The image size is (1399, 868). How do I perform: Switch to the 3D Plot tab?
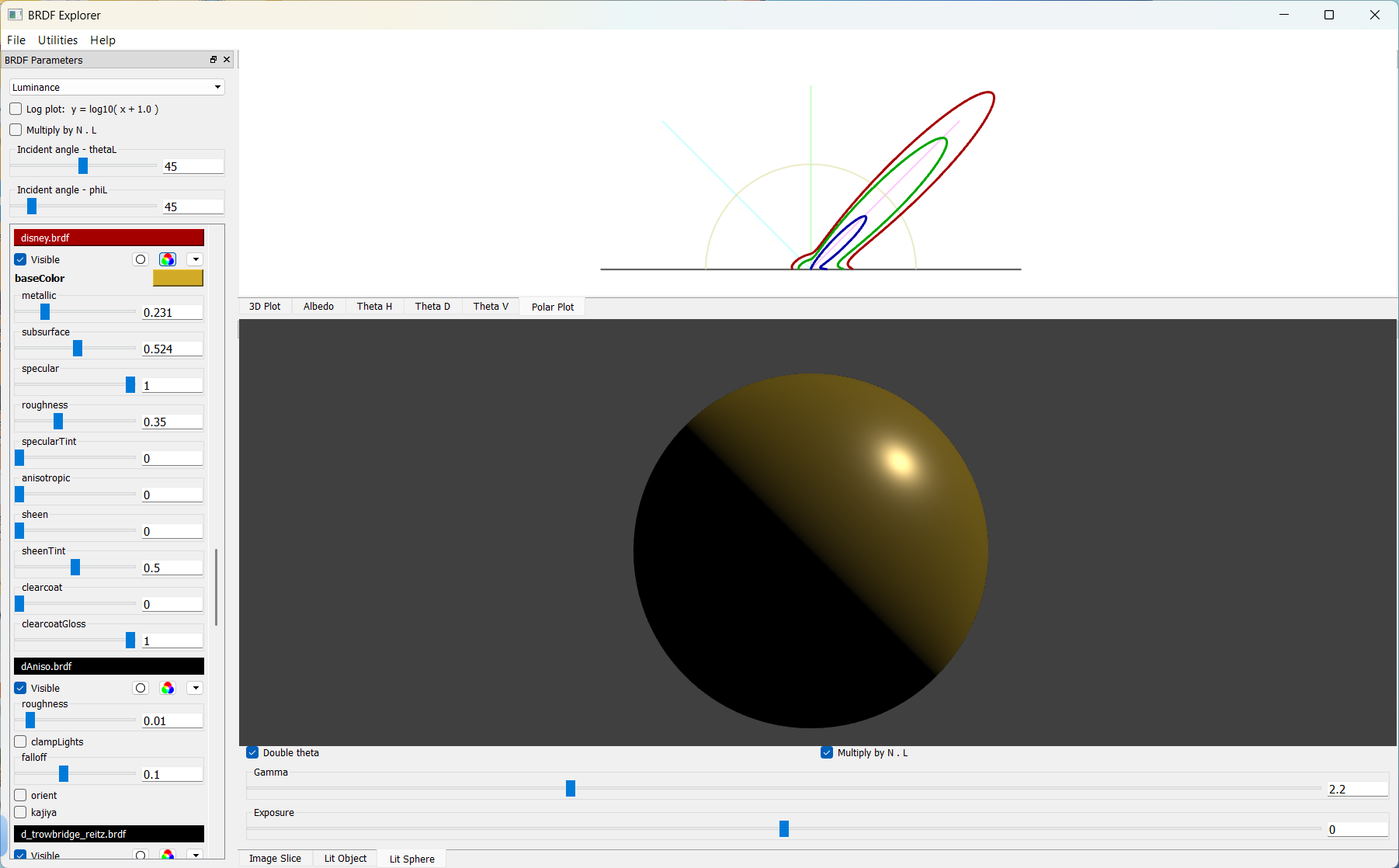(x=265, y=307)
